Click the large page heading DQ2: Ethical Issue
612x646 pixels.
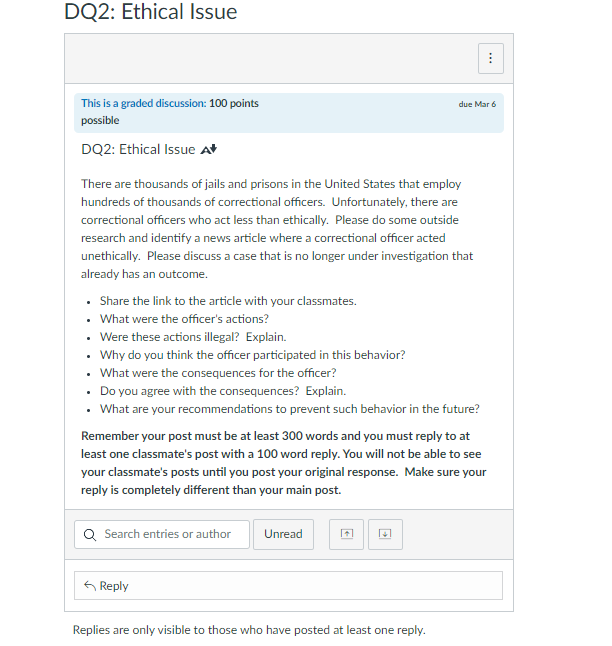[151, 12]
